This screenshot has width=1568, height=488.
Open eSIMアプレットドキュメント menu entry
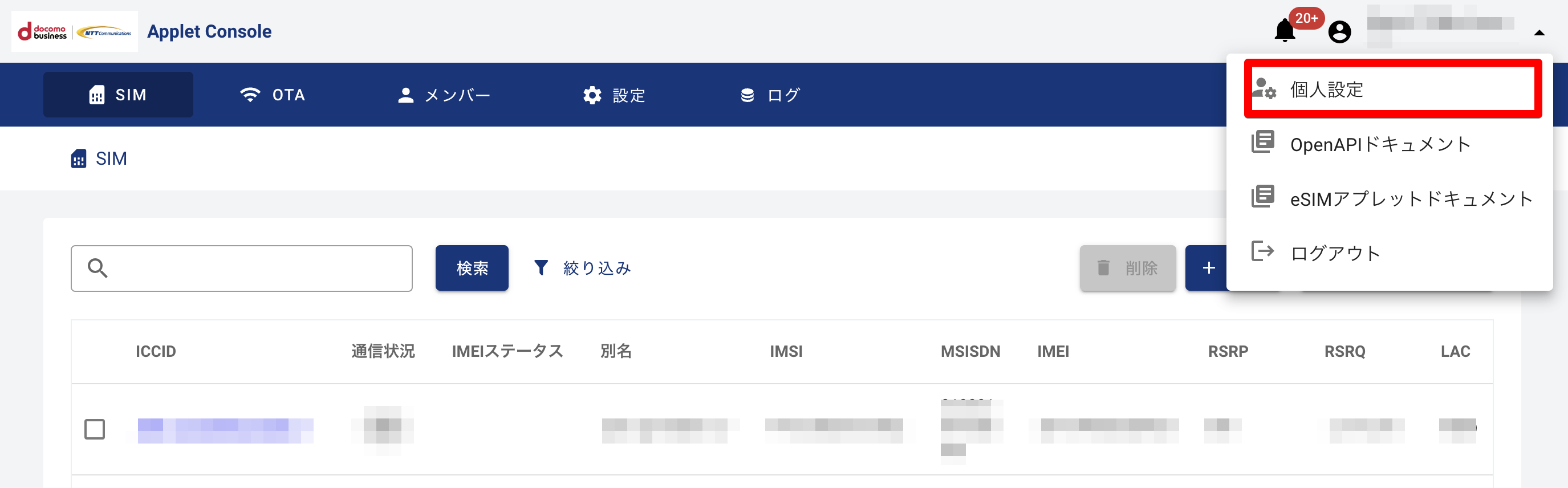pyautogui.click(x=1409, y=199)
